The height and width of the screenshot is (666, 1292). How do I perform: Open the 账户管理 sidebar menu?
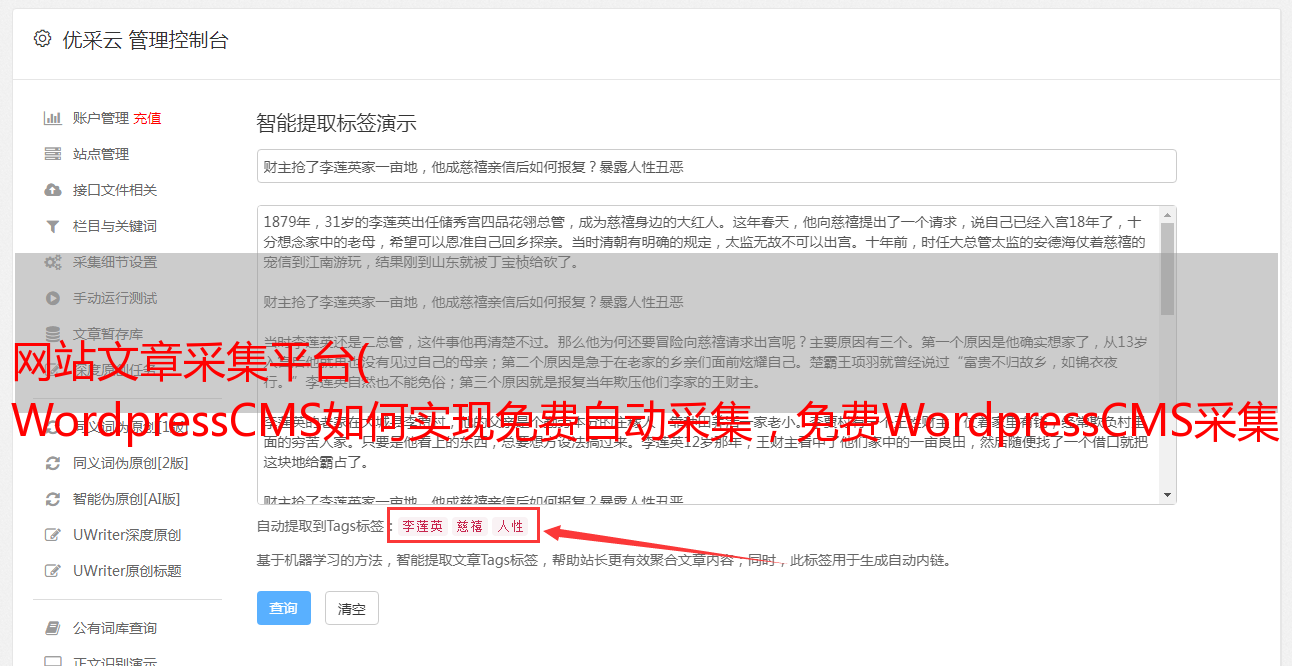click(100, 118)
